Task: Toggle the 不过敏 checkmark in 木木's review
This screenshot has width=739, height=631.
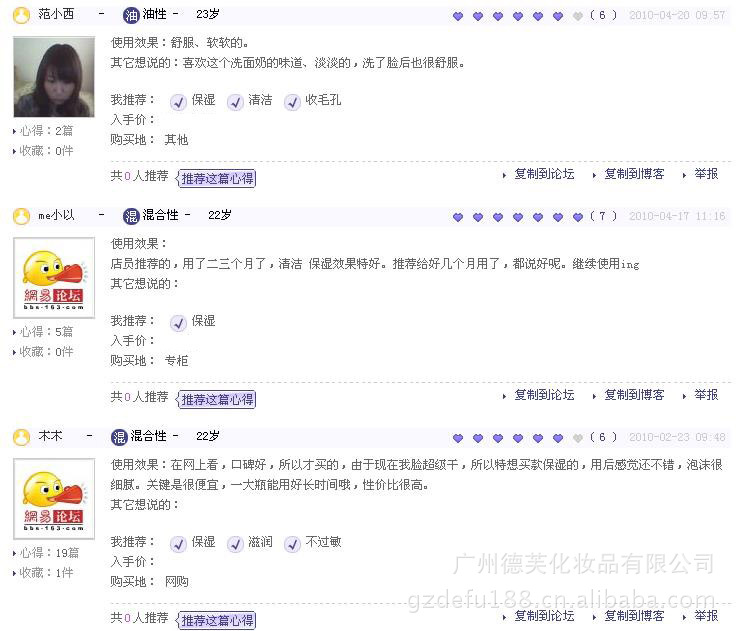Action: (x=292, y=543)
